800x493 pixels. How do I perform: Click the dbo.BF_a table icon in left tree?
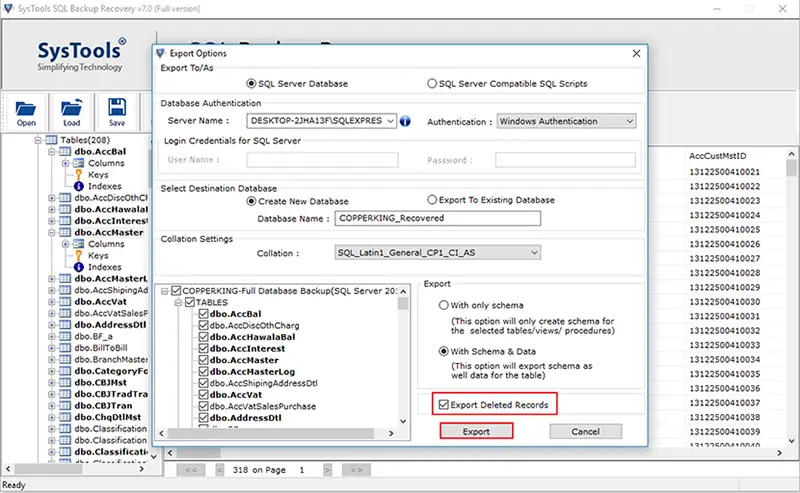point(65,336)
